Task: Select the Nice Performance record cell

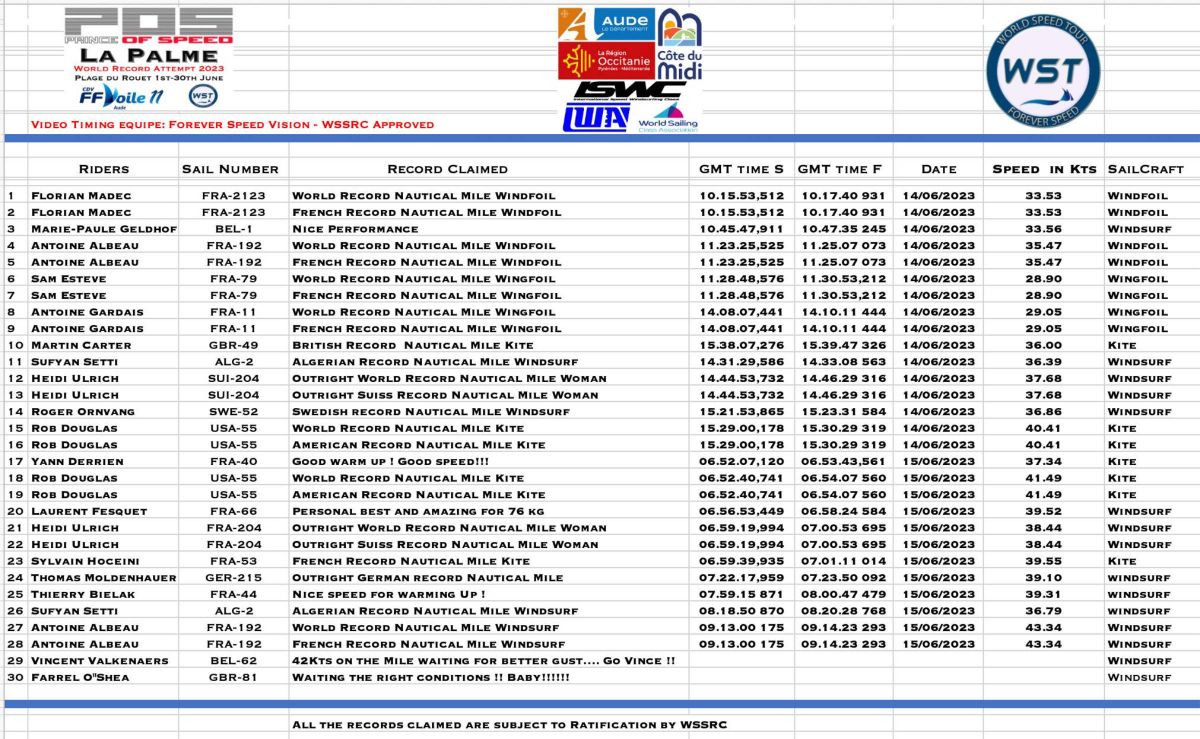Action: coord(355,229)
